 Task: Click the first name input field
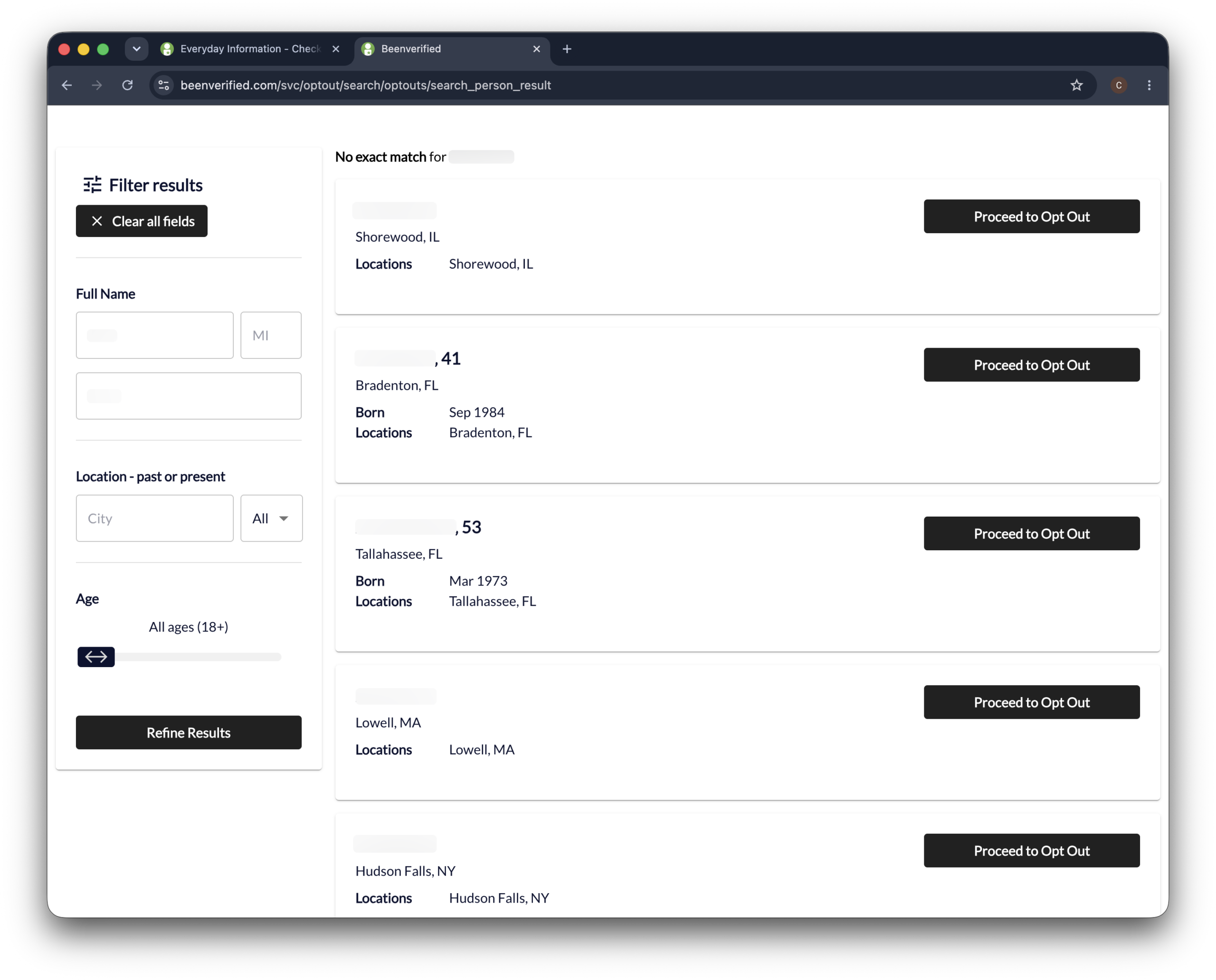[155, 335]
